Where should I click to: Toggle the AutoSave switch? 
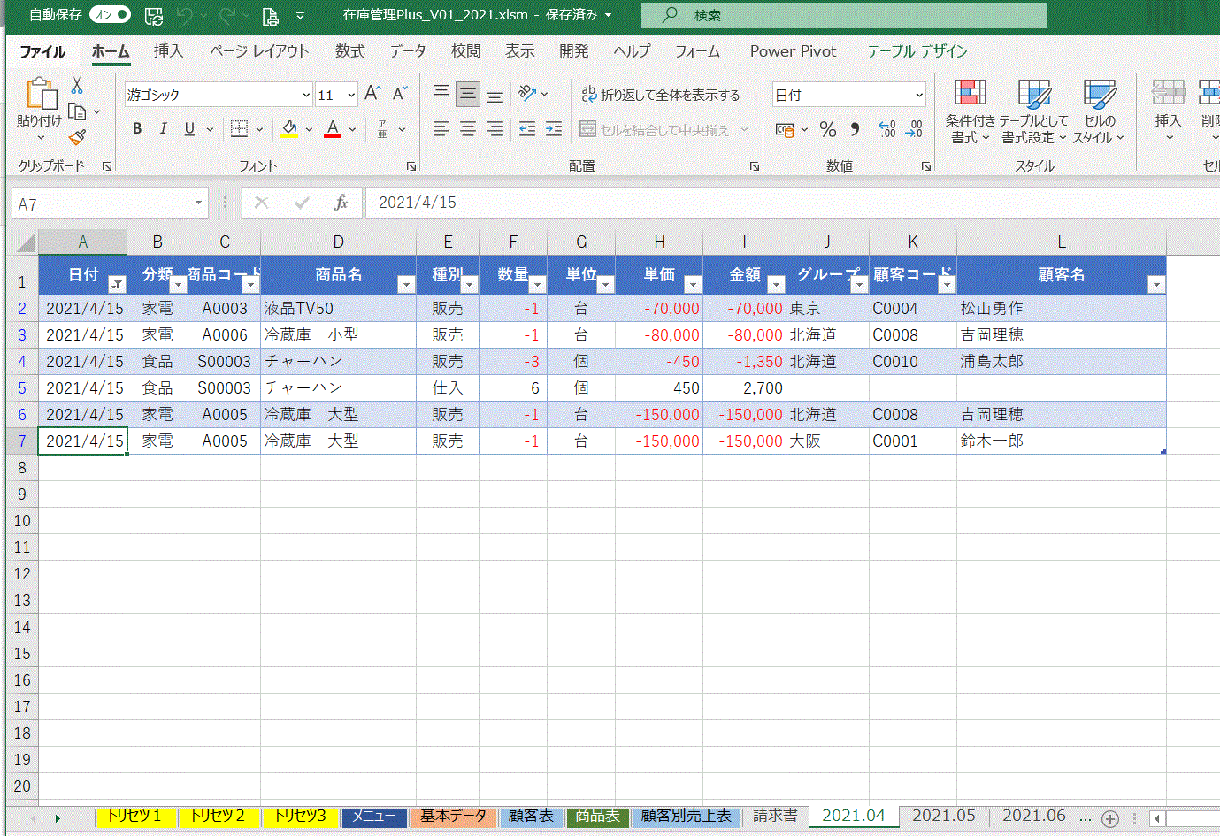point(110,15)
